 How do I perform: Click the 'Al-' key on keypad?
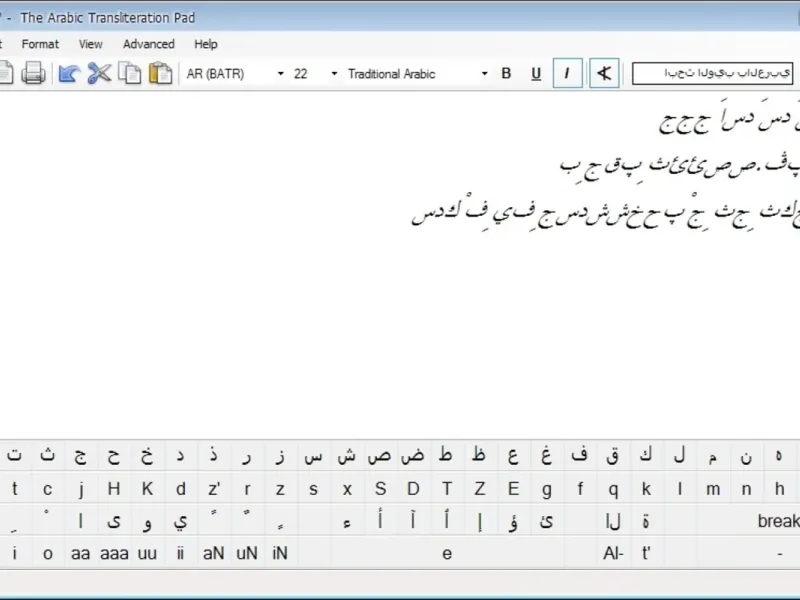pos(613,553)
